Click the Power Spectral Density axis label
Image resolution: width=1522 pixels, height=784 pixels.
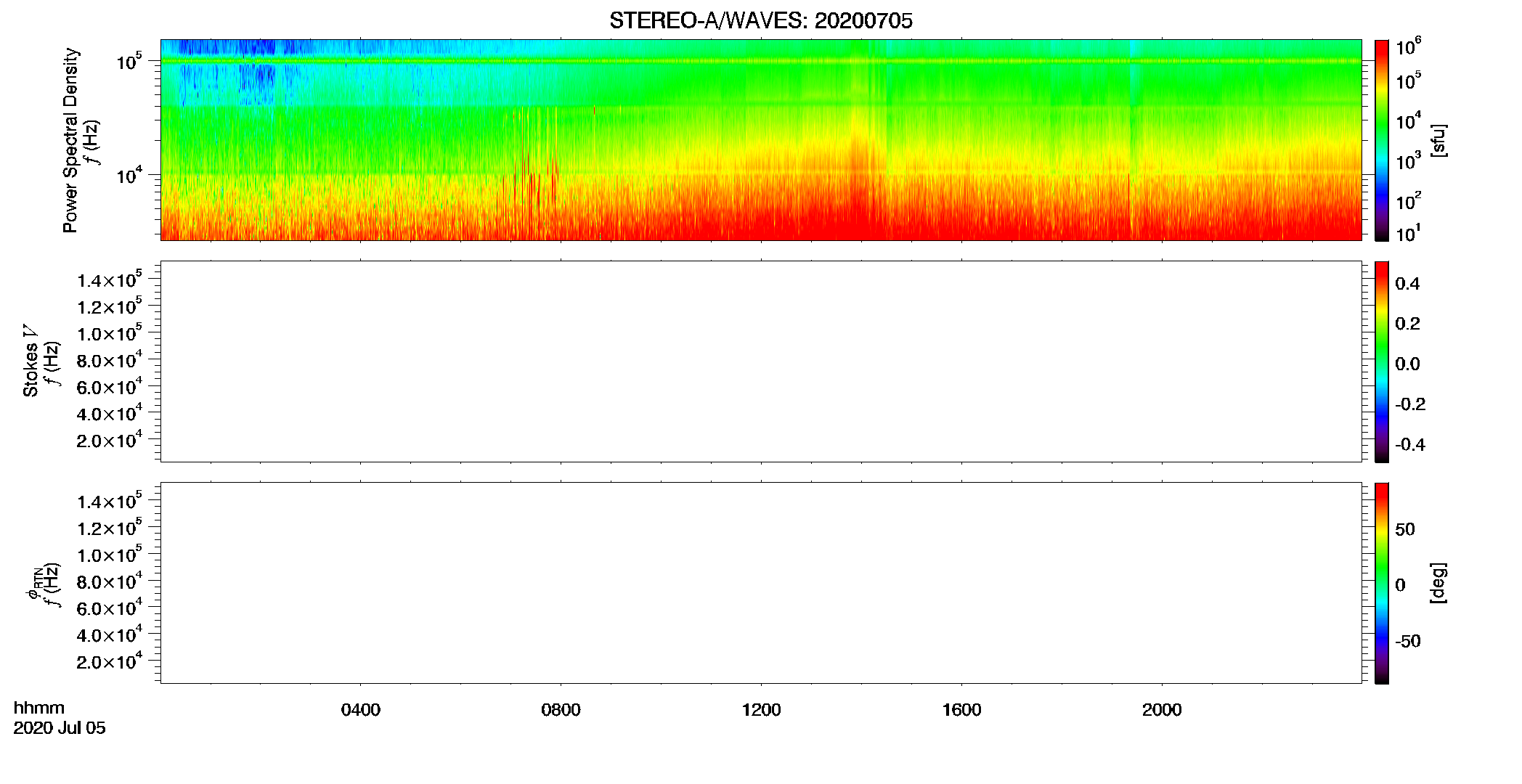tap(70, 140)
